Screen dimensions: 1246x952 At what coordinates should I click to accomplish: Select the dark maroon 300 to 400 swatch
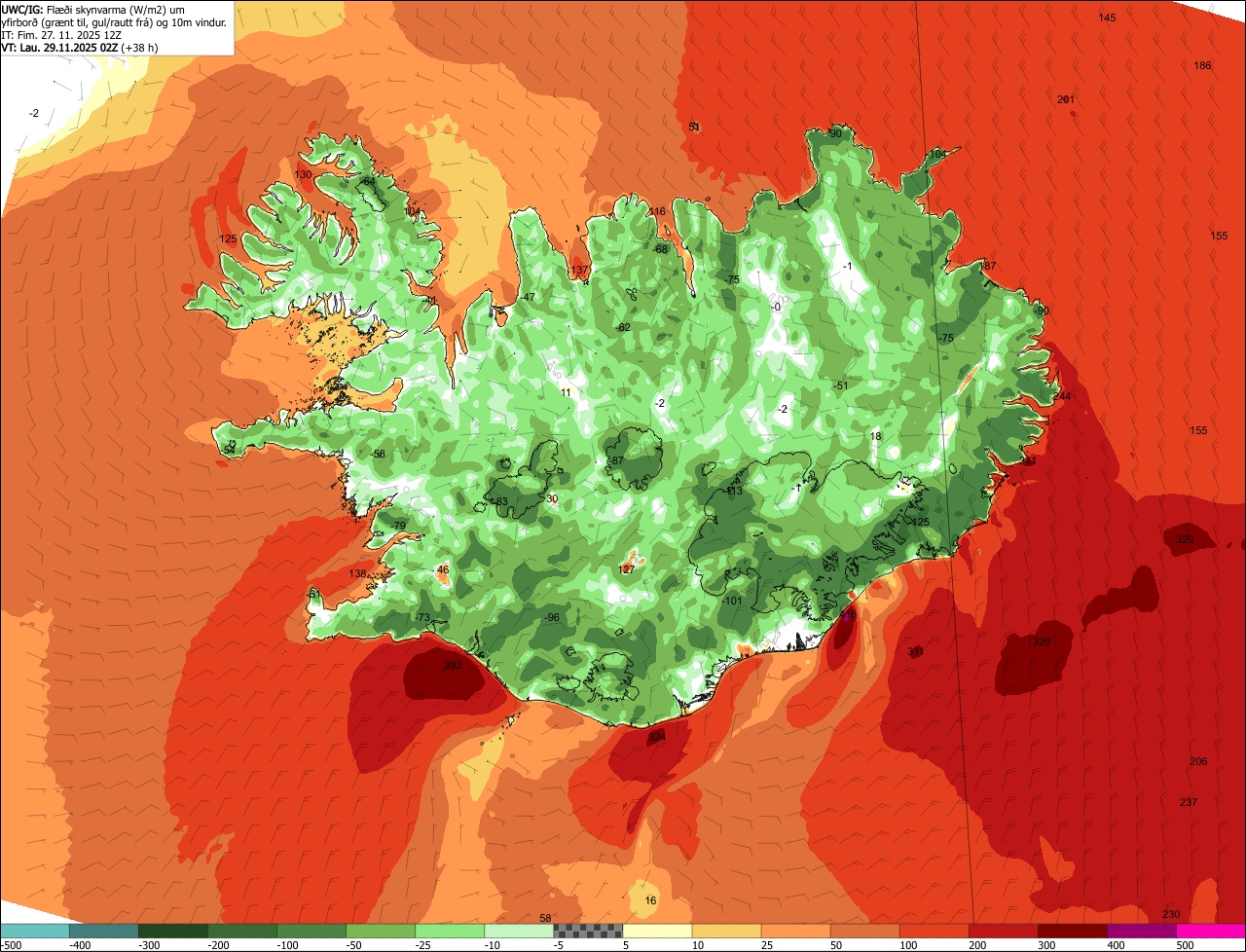(x=1072, y=931)
